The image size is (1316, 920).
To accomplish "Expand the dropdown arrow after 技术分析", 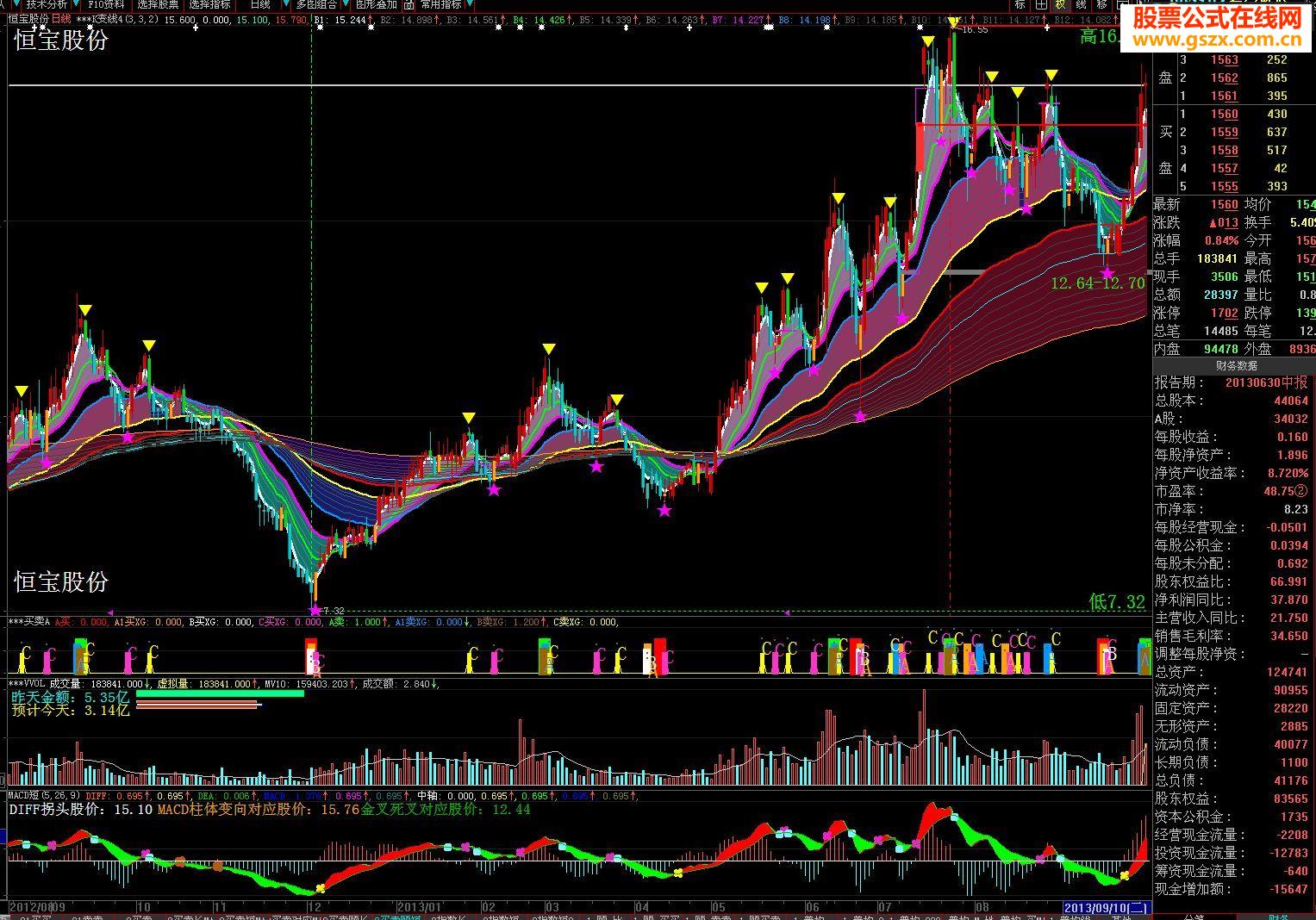I will [74, 4].
